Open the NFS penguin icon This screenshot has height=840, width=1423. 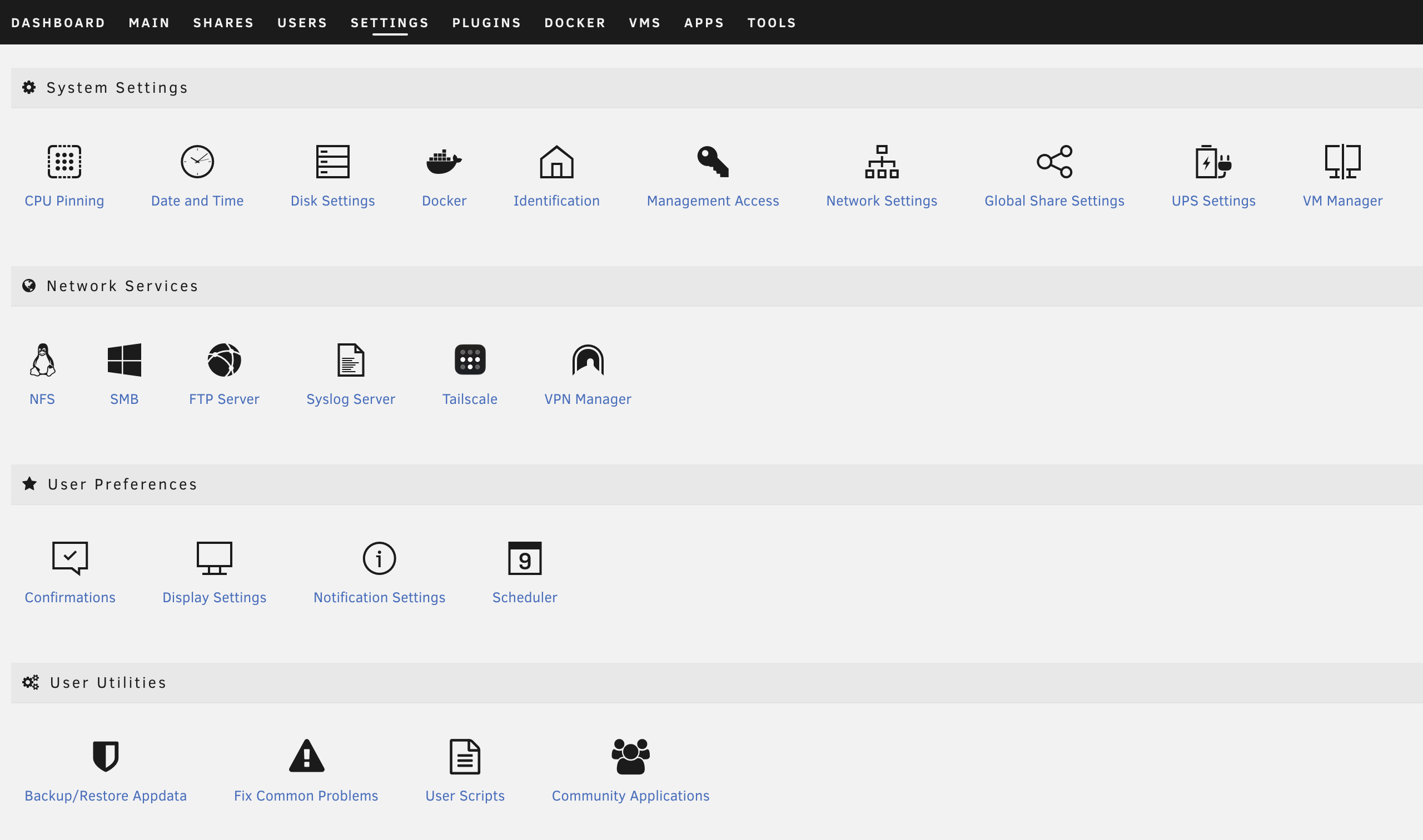42,360
